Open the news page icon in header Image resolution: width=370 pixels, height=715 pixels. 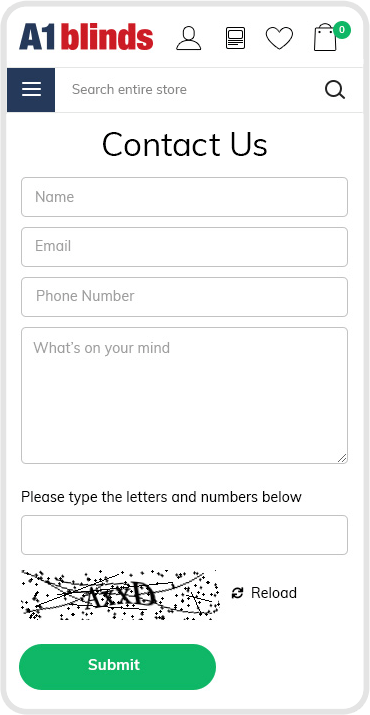tap(235, 38)
